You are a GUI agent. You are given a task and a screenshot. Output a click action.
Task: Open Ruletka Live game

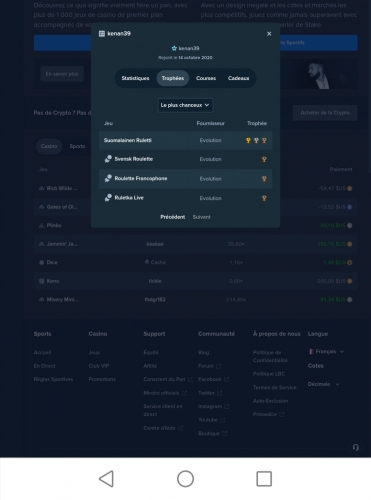pos(129,198)
